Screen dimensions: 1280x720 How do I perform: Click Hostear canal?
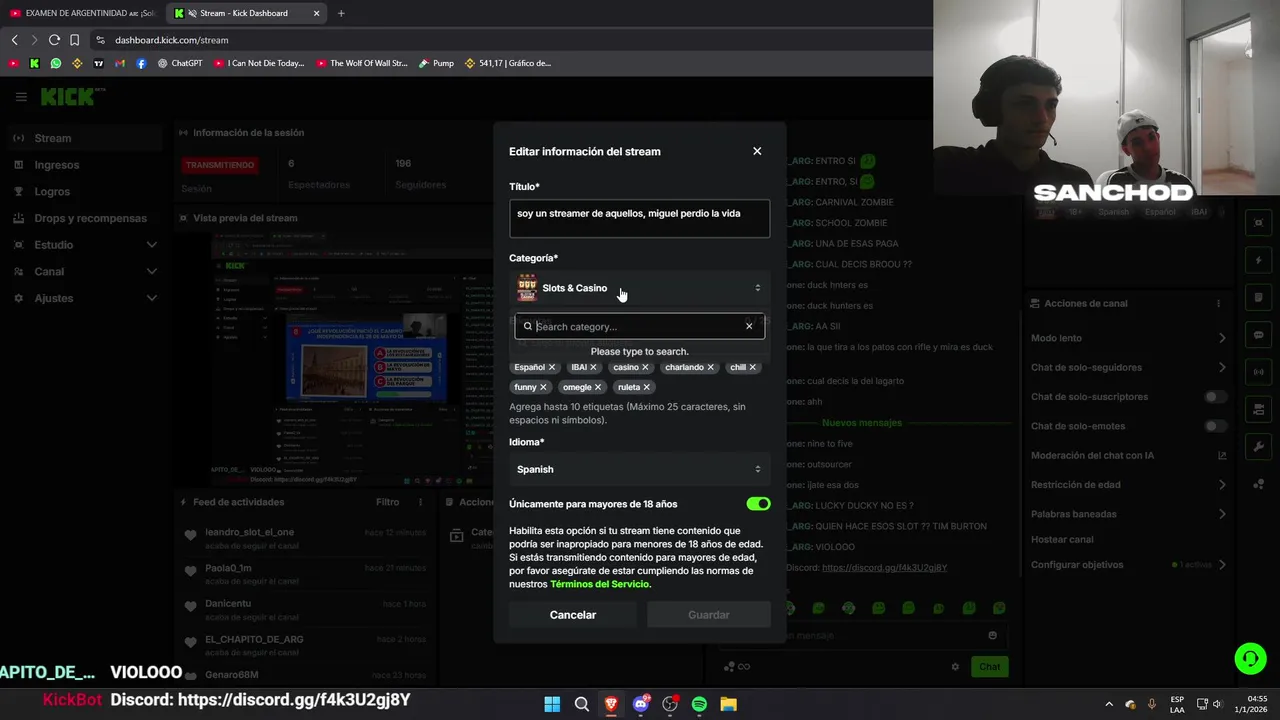pos(1062,539)
